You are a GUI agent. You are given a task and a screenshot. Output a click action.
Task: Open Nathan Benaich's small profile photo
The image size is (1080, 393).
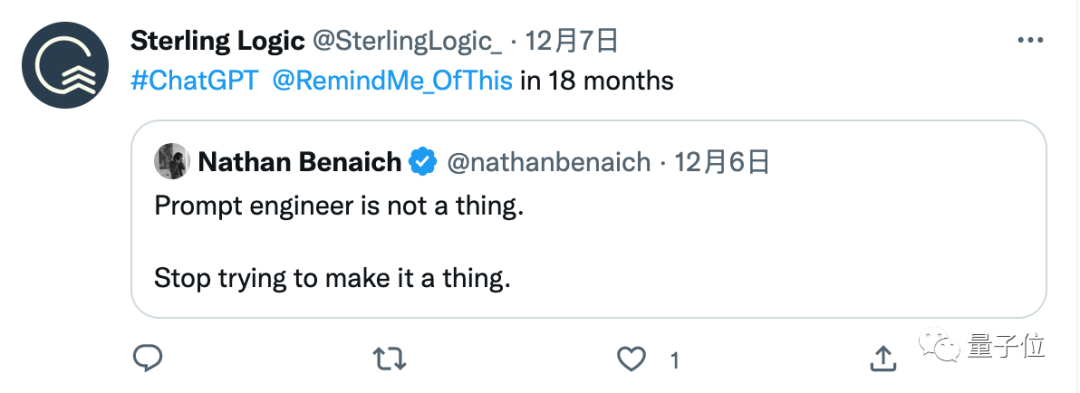click(x=172, y=162)
